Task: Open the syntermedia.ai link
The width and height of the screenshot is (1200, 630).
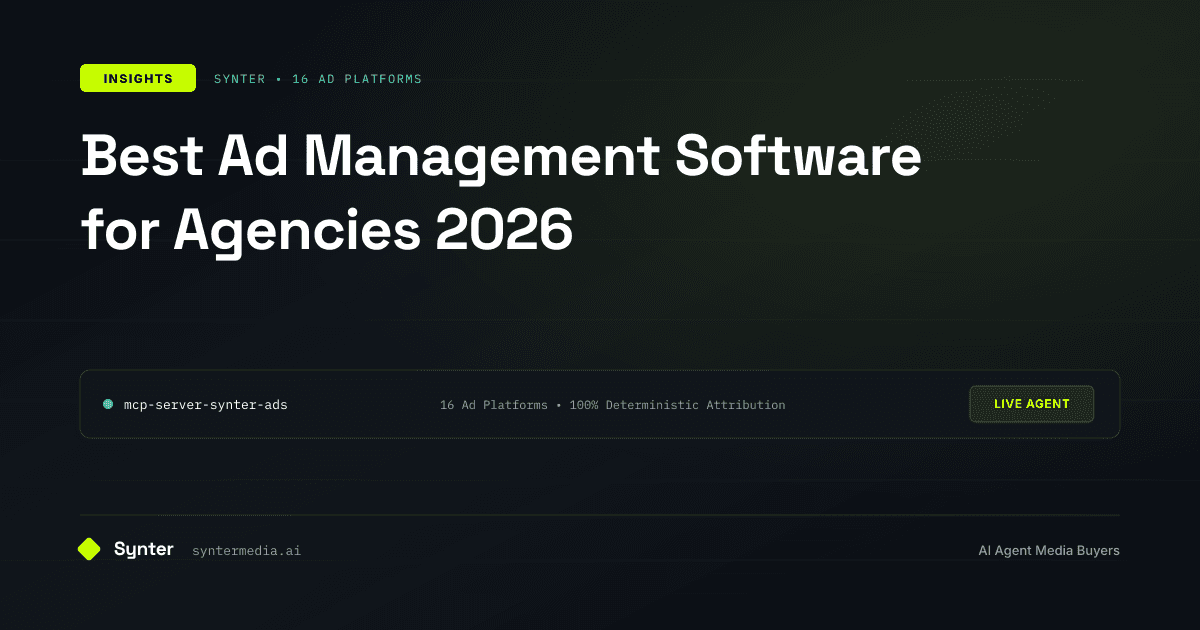Action: point(246,550)
